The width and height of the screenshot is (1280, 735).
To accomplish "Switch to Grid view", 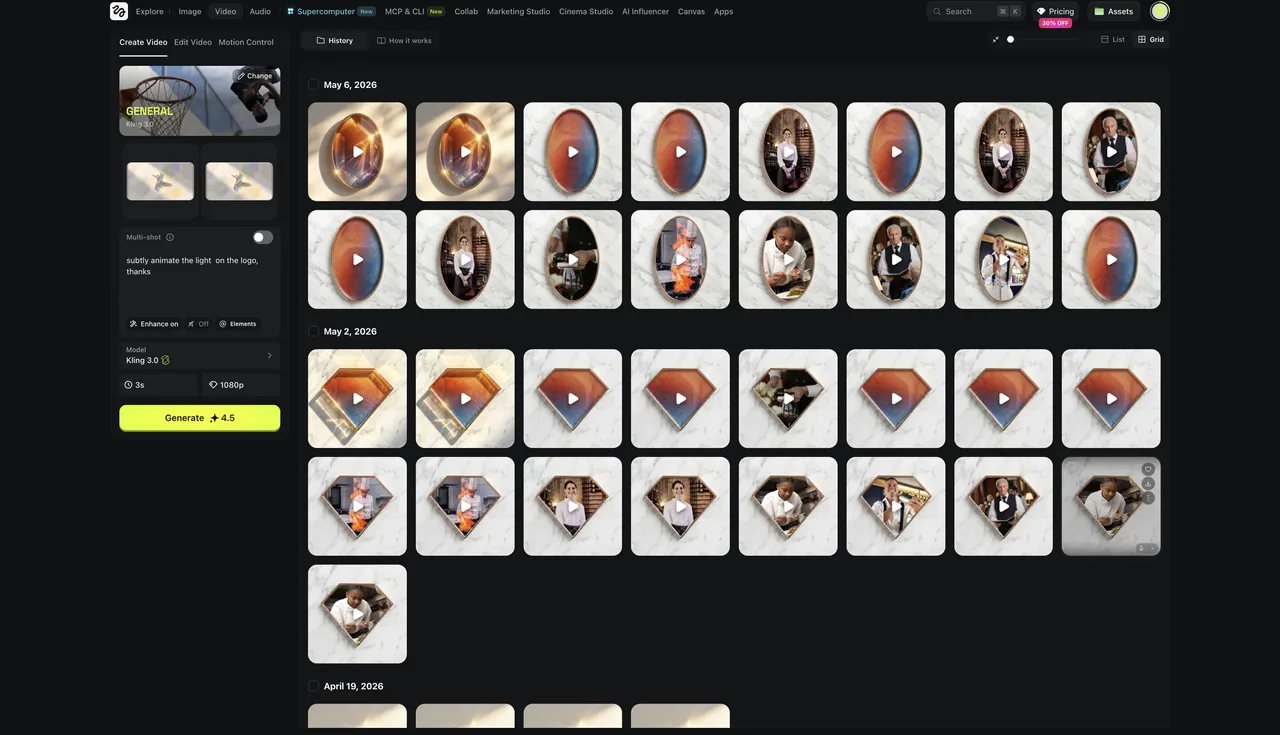I will point(1151,40).
